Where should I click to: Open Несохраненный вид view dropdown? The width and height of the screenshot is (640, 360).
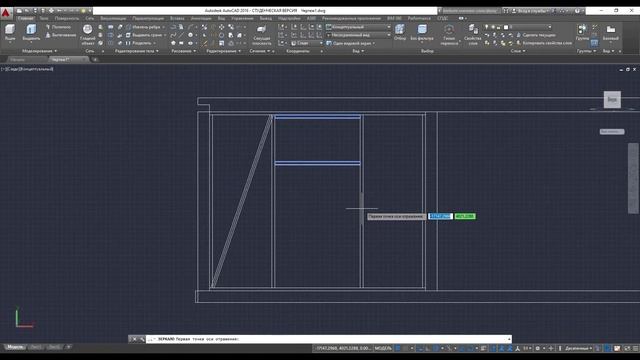pos(358,35)
